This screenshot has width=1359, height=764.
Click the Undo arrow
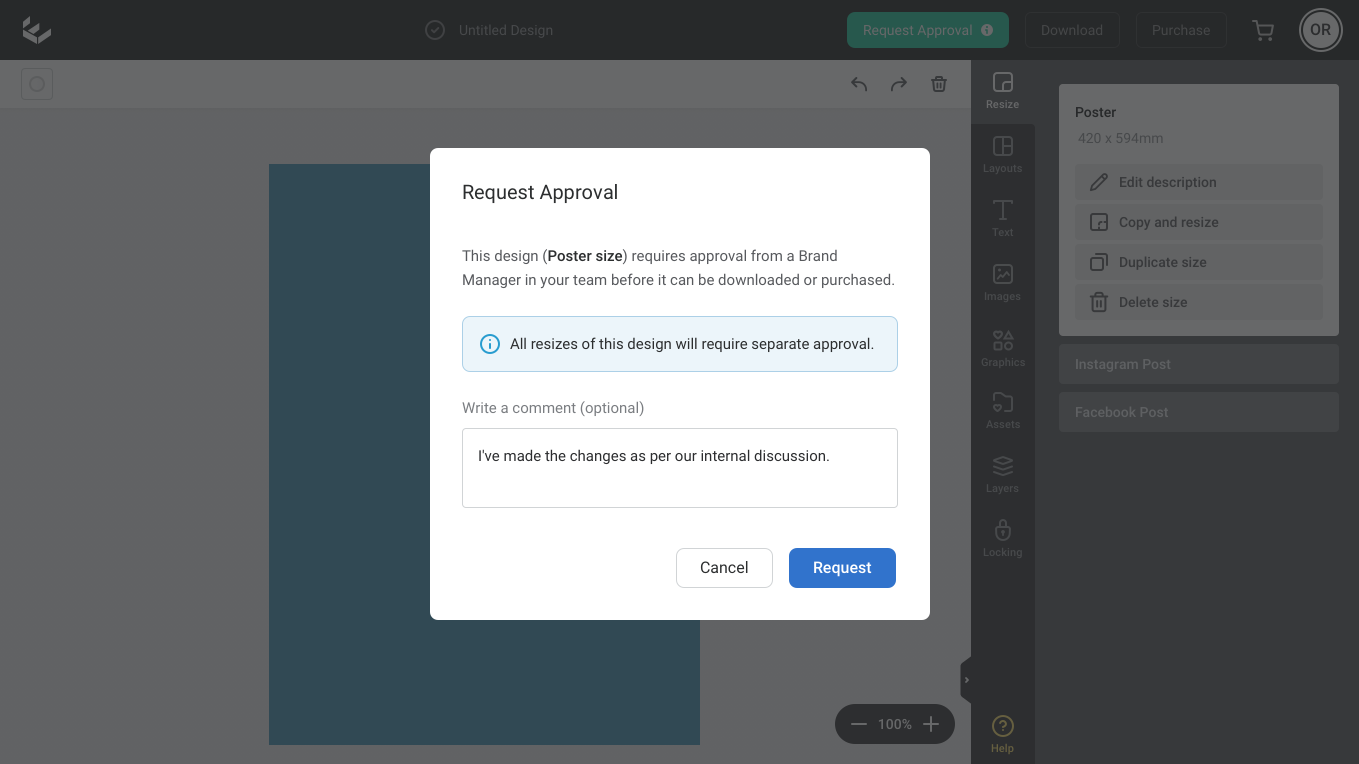[x=858, y=84]
